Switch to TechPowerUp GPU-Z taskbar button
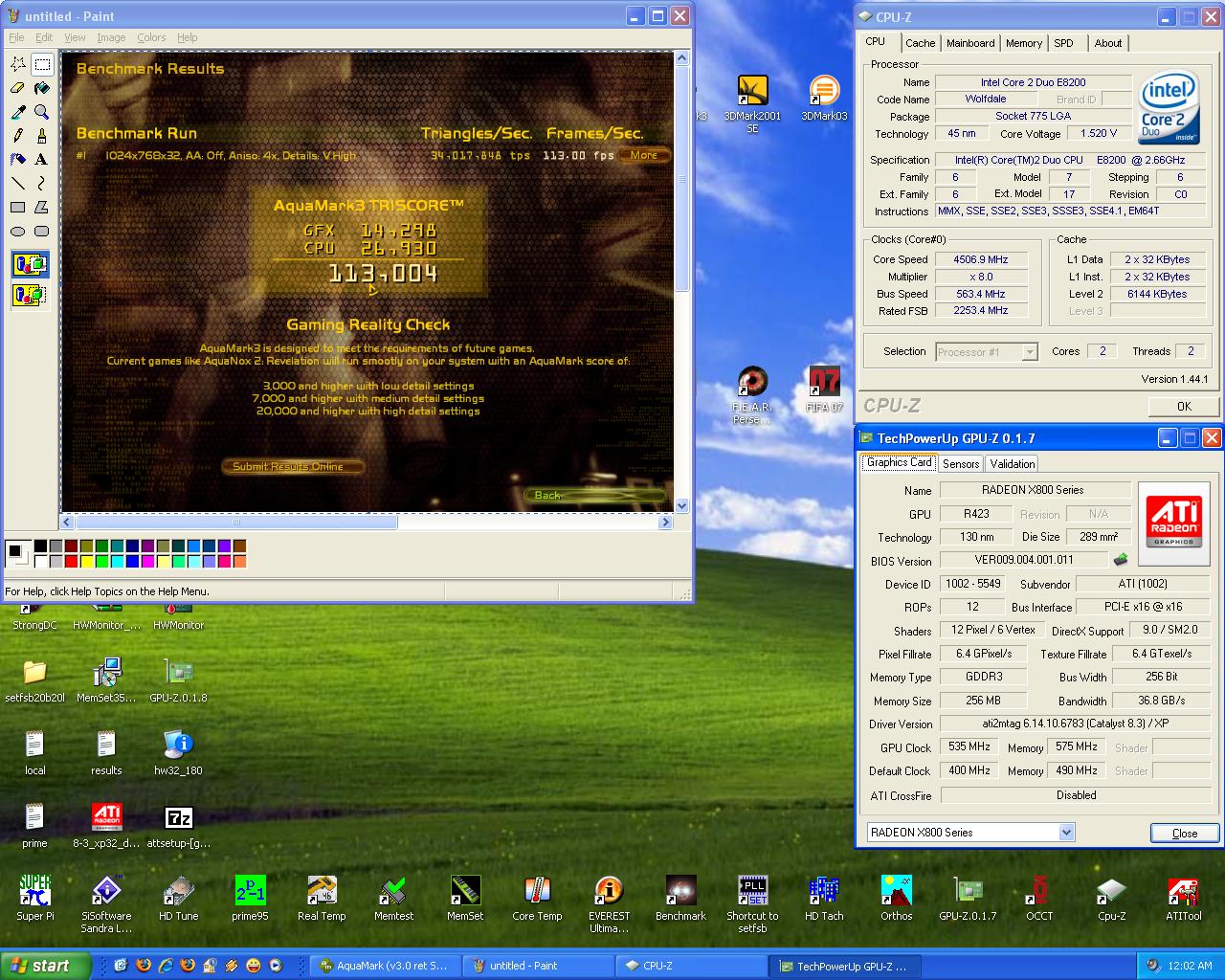Image resolution: width=1225 pixels, height=980 pixels. pos(844,966)
